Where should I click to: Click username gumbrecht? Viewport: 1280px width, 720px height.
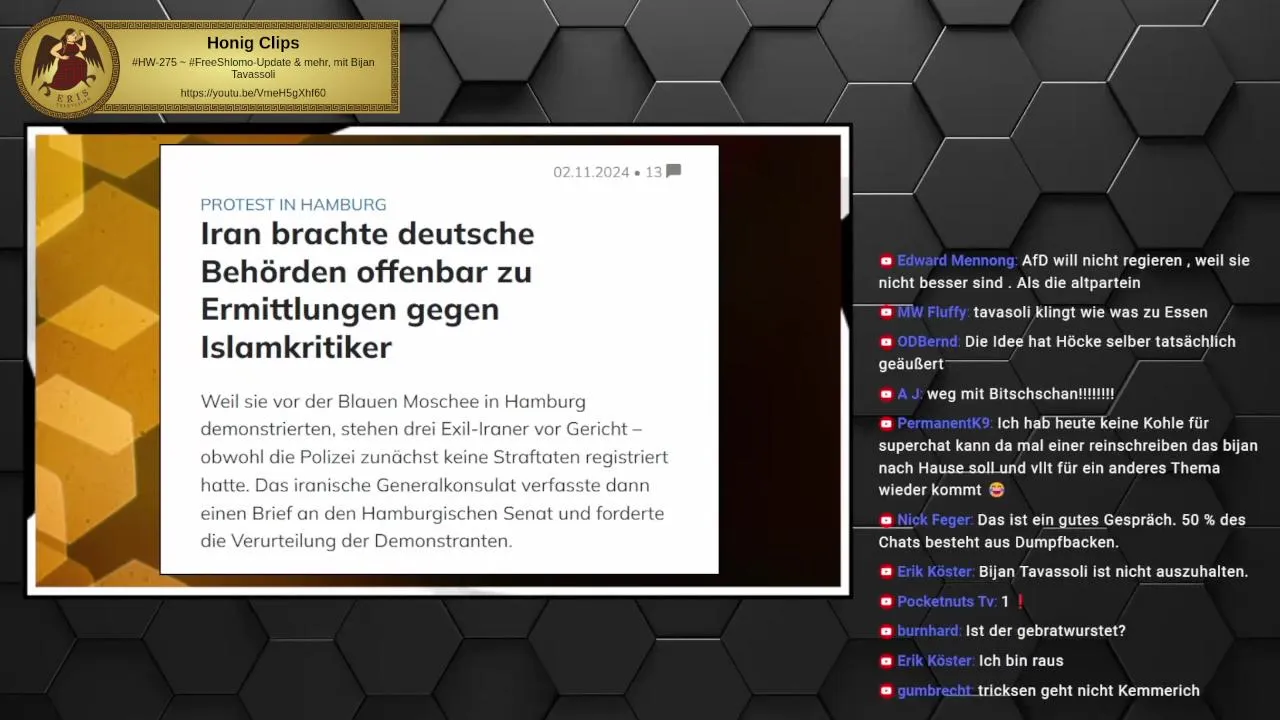pyautogui.click(x=935, y=691)
